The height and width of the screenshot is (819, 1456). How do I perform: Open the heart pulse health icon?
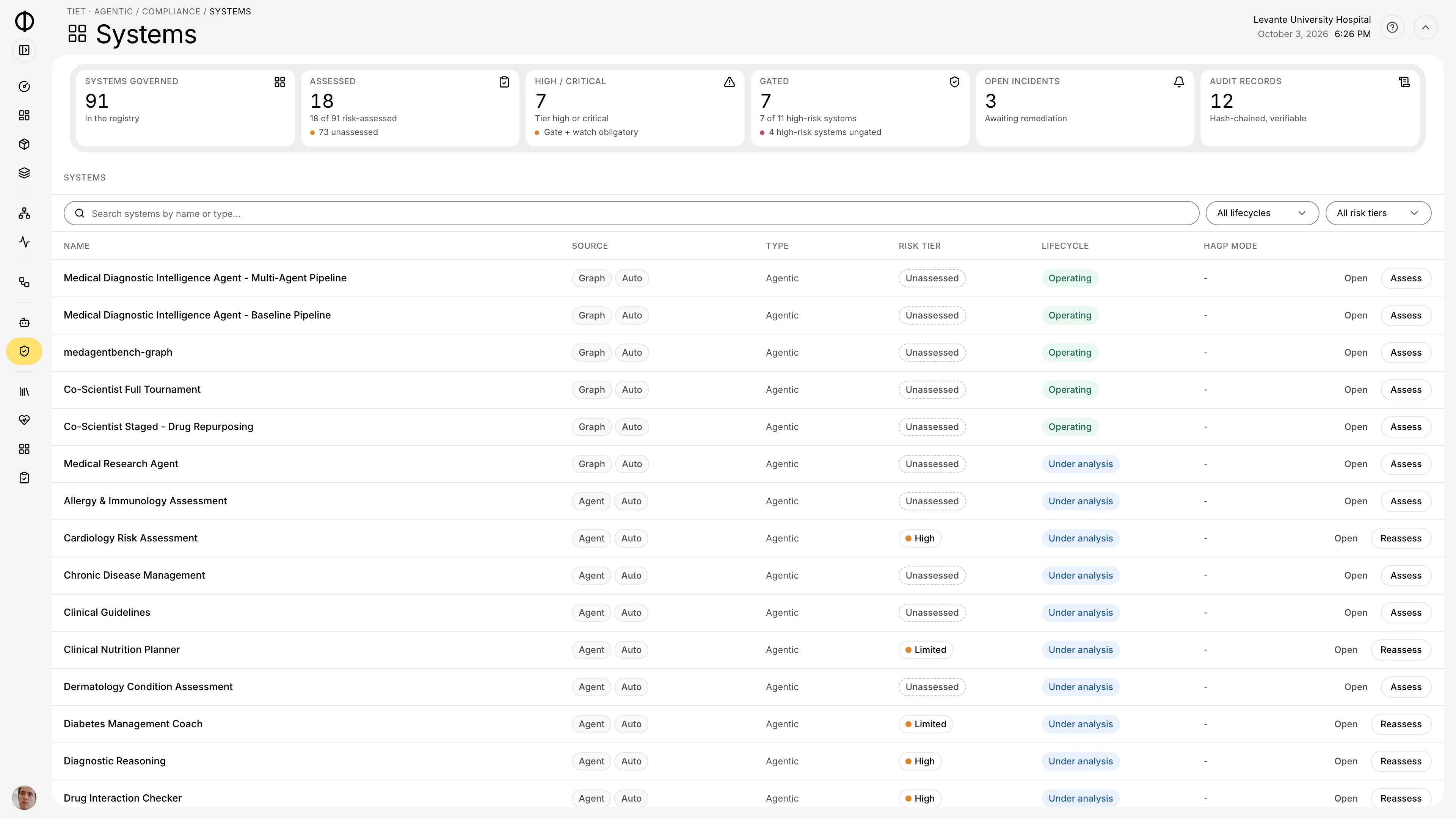click(x=24, y=420)
